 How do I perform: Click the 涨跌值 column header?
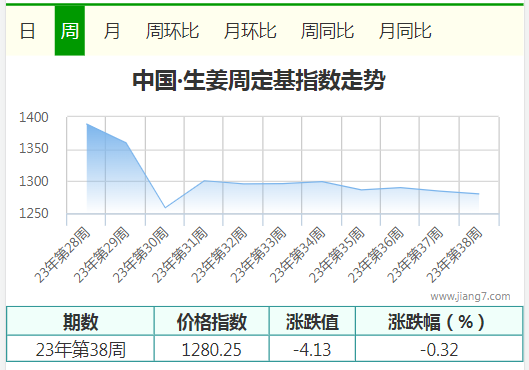pos(312,321)
